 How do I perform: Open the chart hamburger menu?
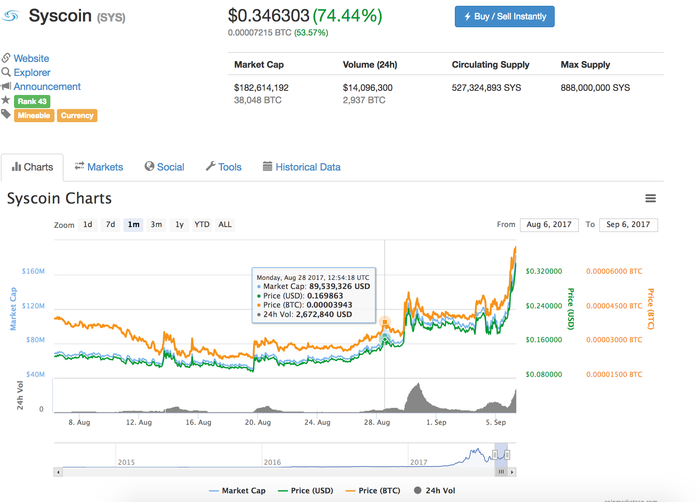[x=650, y=198]
